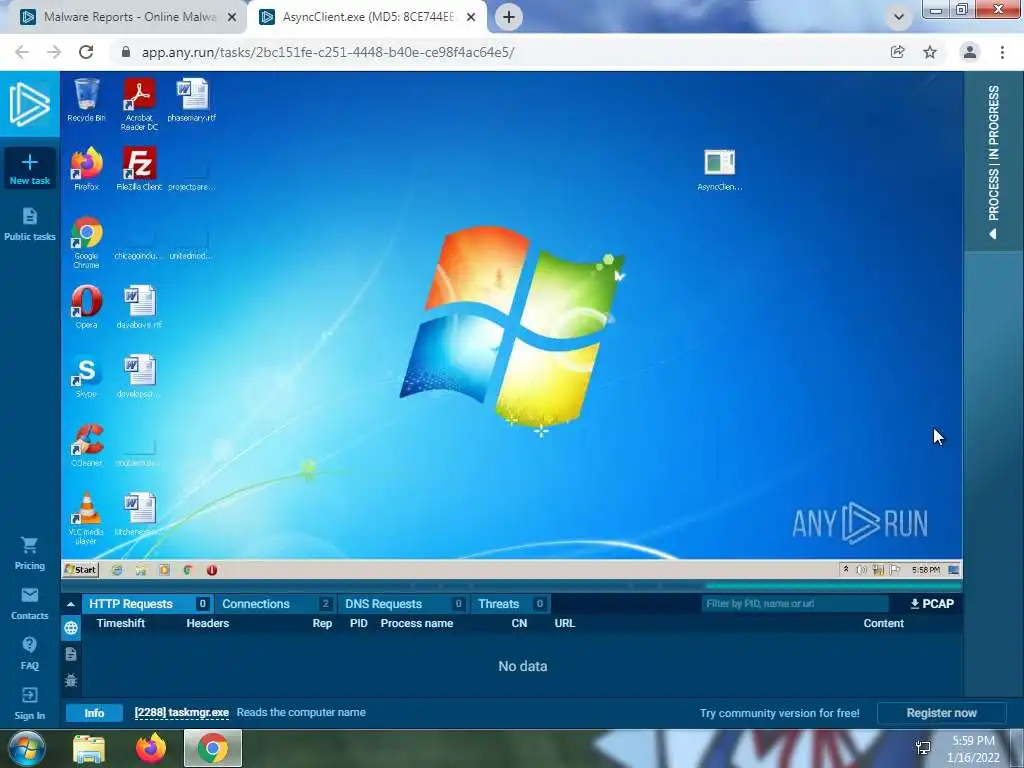Go back to previous page

tap(22, 52)
